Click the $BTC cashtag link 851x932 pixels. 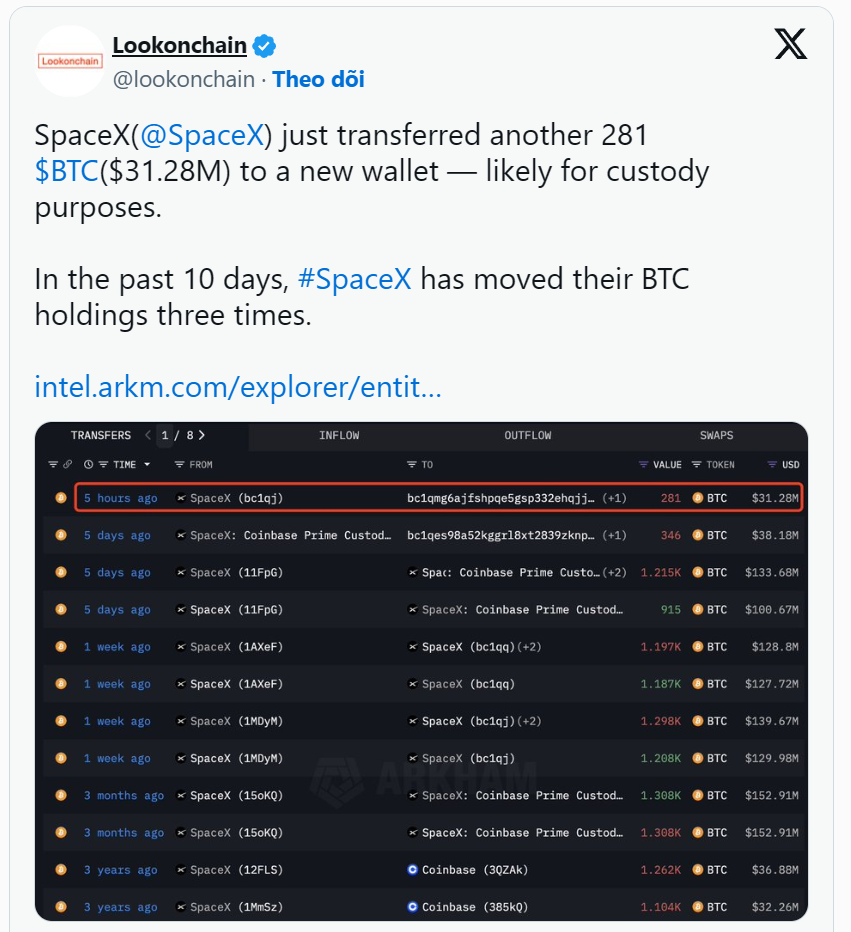click(66, 171)
